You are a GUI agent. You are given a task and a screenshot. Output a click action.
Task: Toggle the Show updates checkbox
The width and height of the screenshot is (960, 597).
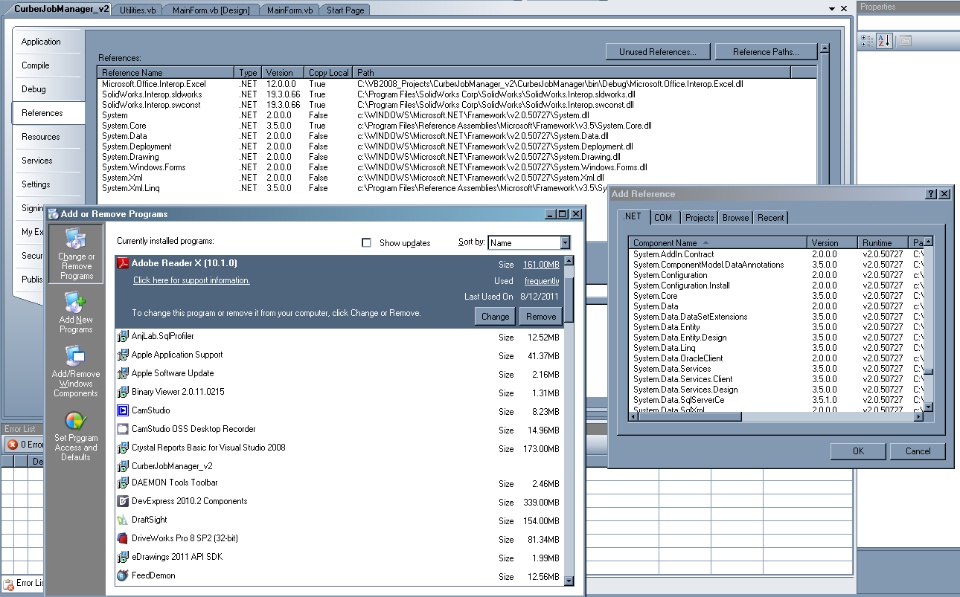[366, 242]
